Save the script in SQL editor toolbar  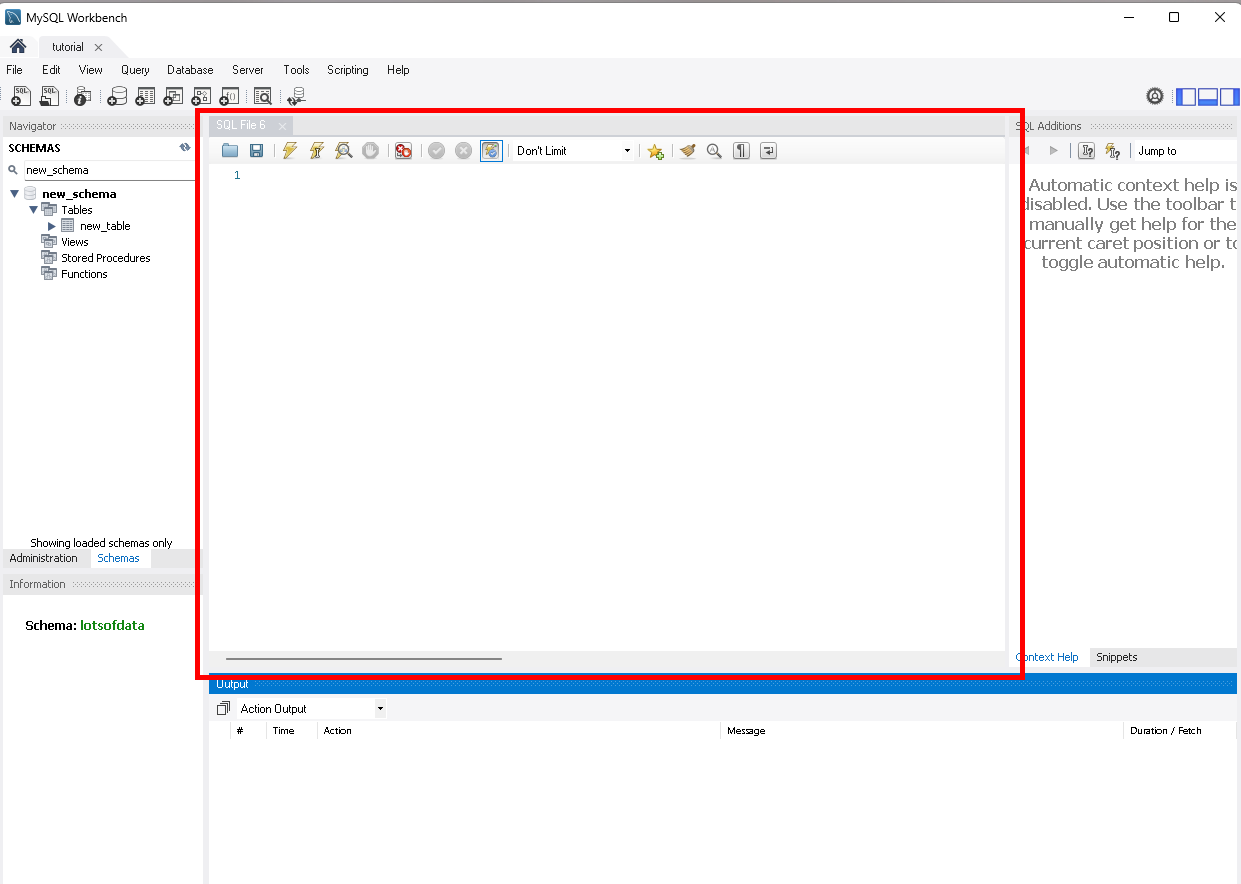coord(256,151)
